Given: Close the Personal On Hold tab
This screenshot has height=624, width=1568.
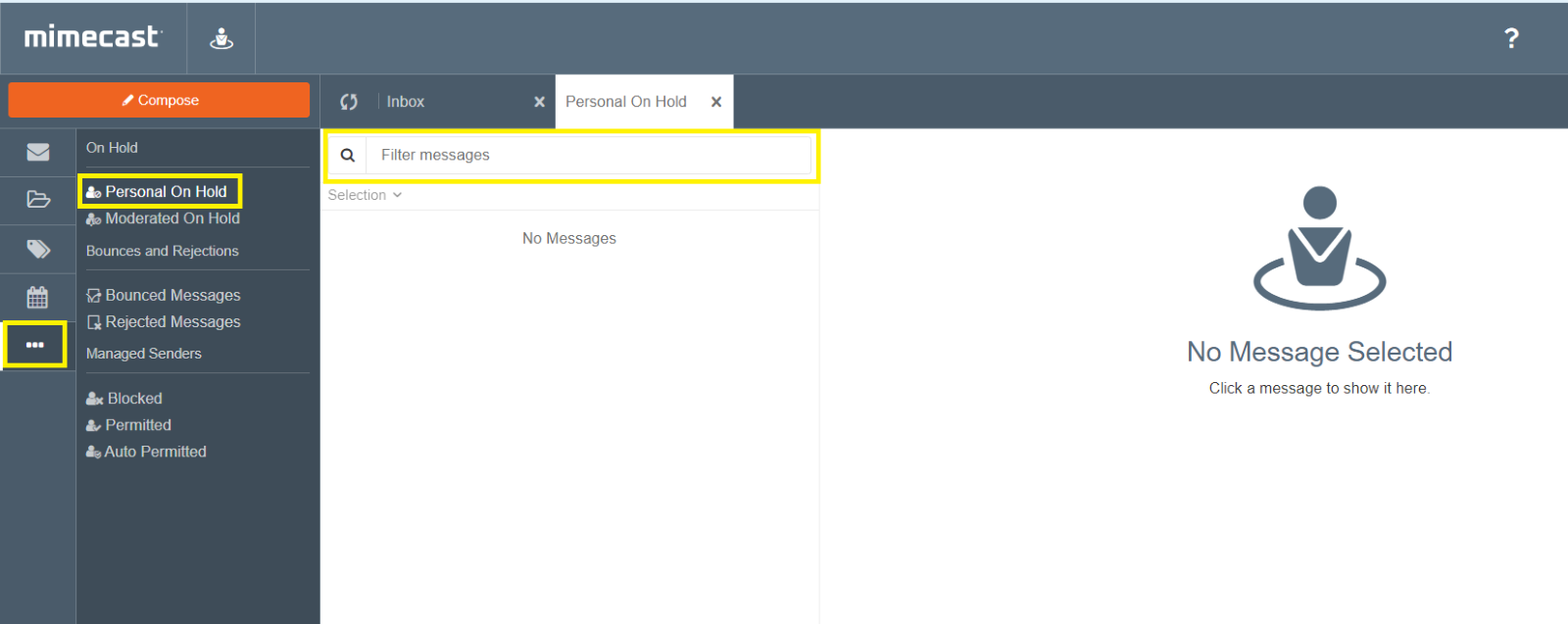Looking at the screenshot, I should pyautogui.click(x=716, y=102).
